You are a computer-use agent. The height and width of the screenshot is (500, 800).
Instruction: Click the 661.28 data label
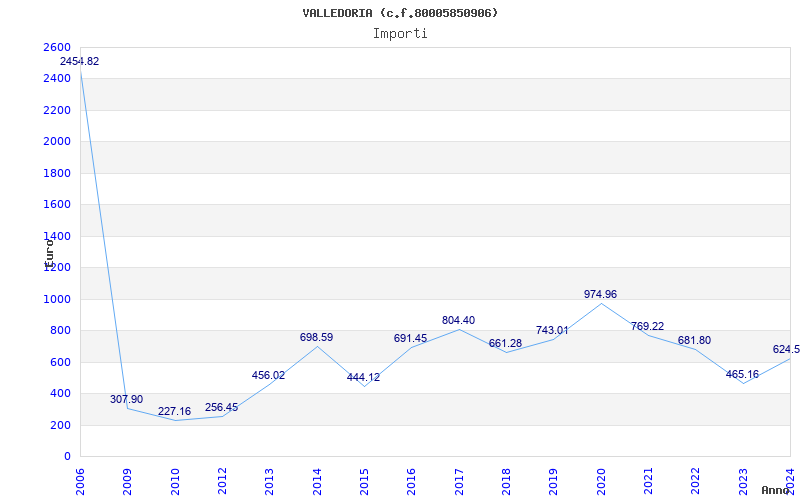pyautogui.click(x=505, y=343)
